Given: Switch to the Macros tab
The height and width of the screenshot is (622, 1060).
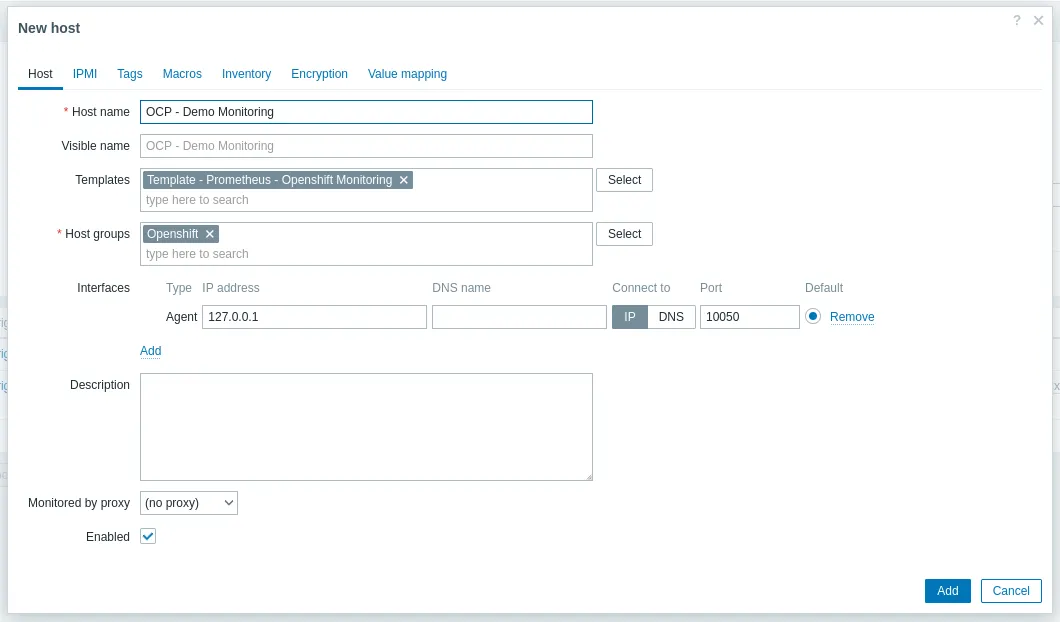Looking at the screenshot, I should click(x=182, y=74).
